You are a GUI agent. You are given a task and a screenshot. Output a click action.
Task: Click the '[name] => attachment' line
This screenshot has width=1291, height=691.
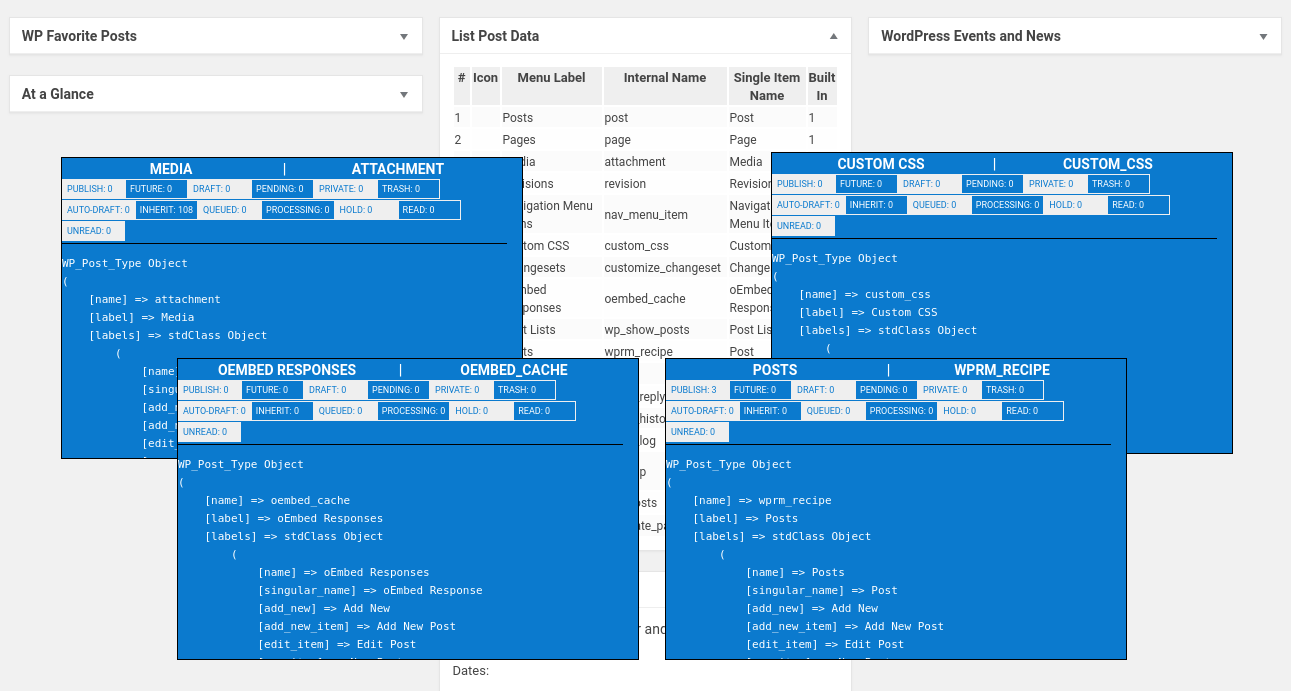155,299
